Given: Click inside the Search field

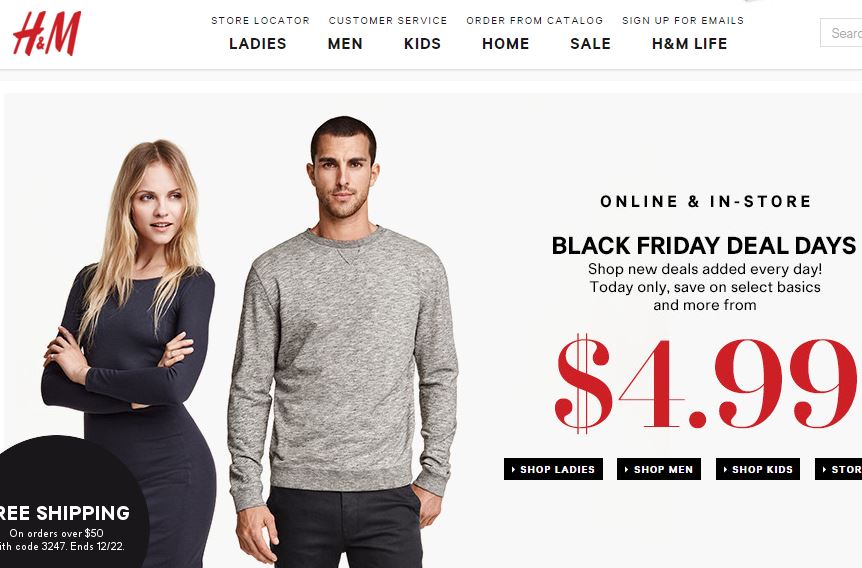Looking at the screenshot, I should (841, 33).
